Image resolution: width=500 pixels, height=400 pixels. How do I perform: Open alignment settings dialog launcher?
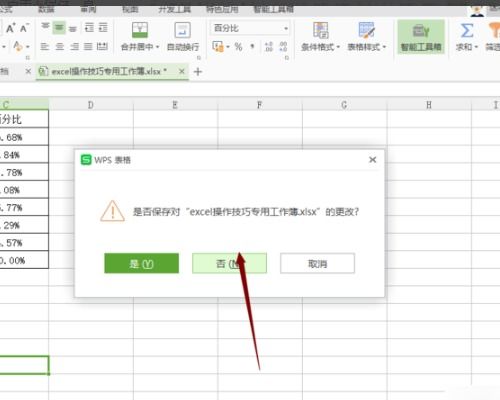tap(199, 58)
